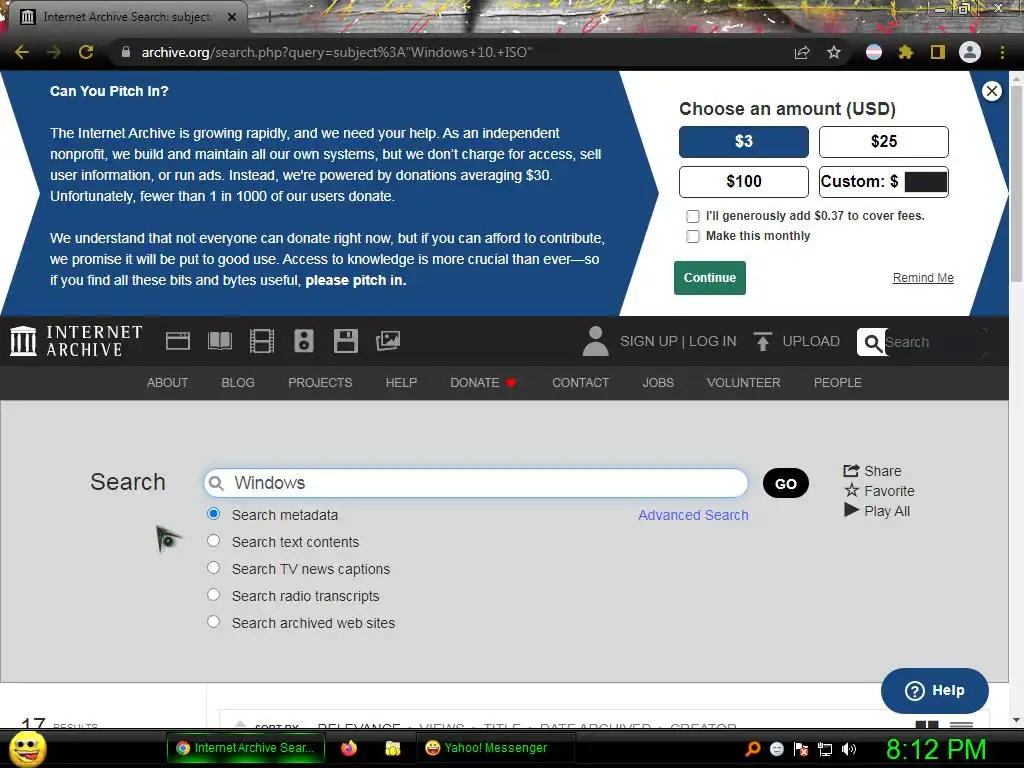The image size is (1024, 768).
Task: Click the tray search magnifier icon
Action: (x=752, y=749)
